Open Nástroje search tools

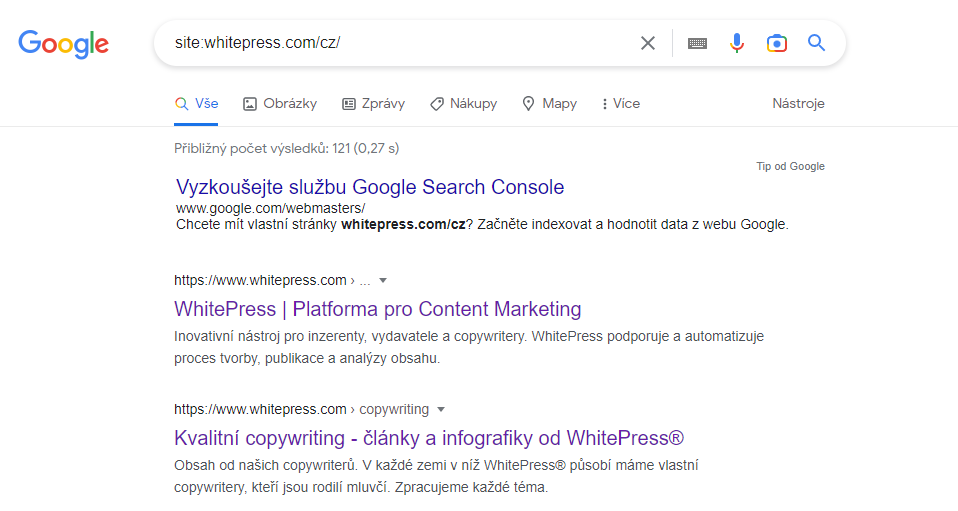(798, 104)
